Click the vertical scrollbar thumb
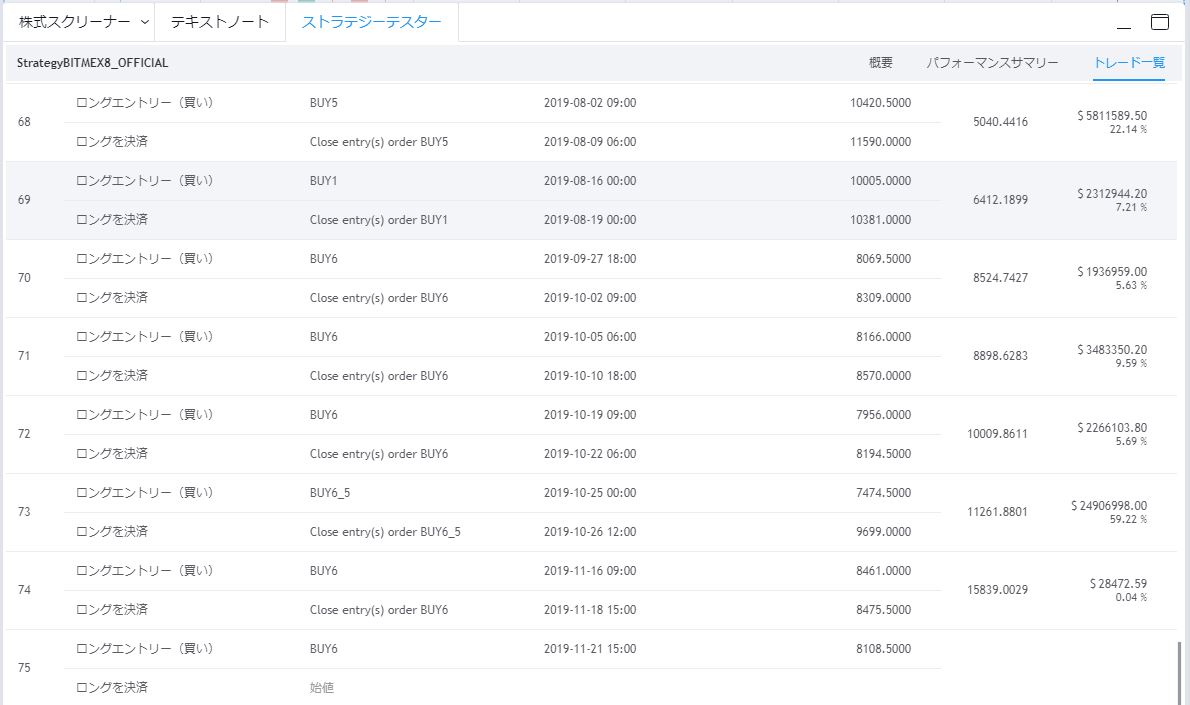 pyautogui.click(x=1179, y=672)
